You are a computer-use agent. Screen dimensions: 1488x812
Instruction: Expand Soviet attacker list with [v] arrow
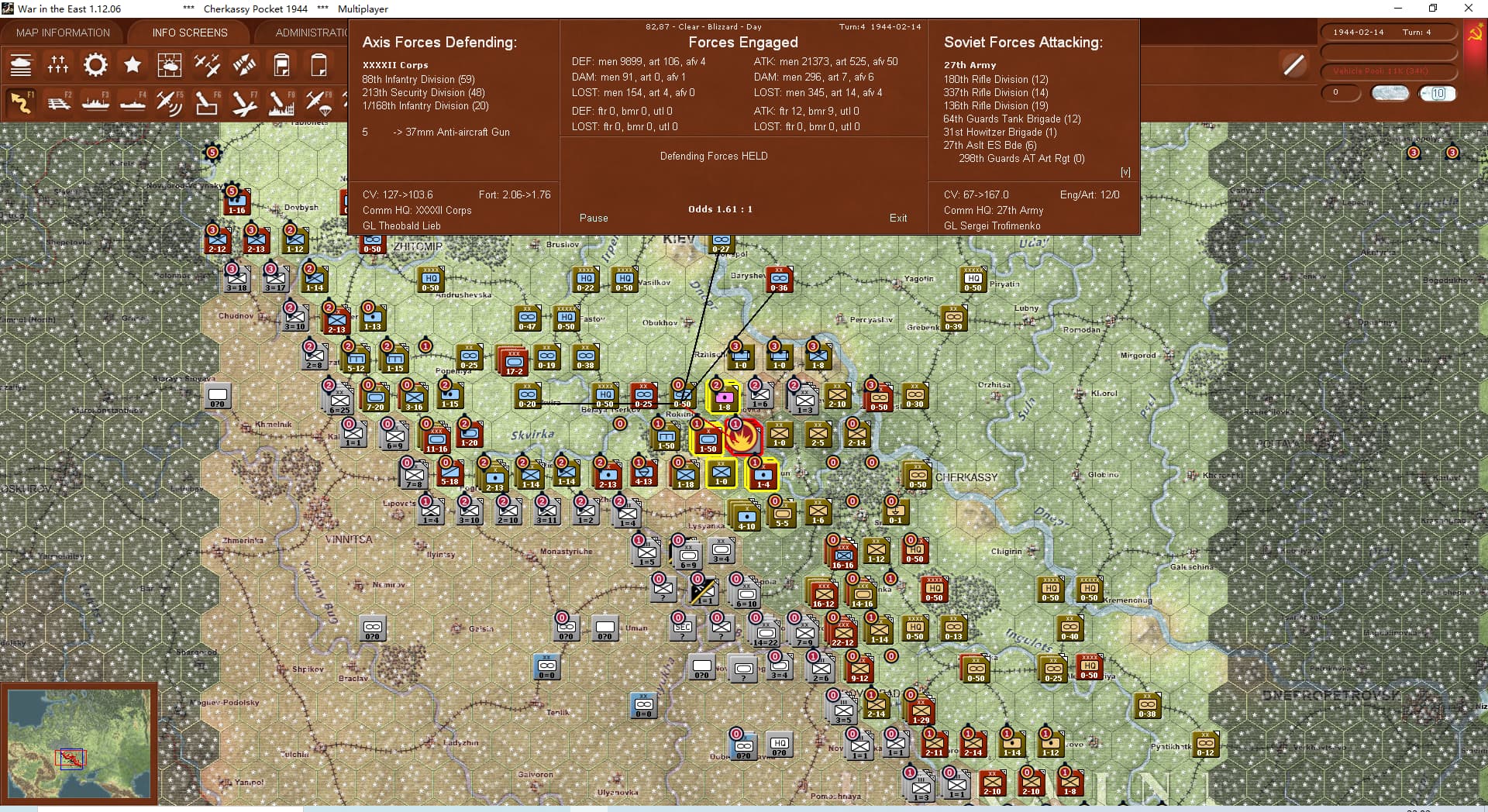1125,172
